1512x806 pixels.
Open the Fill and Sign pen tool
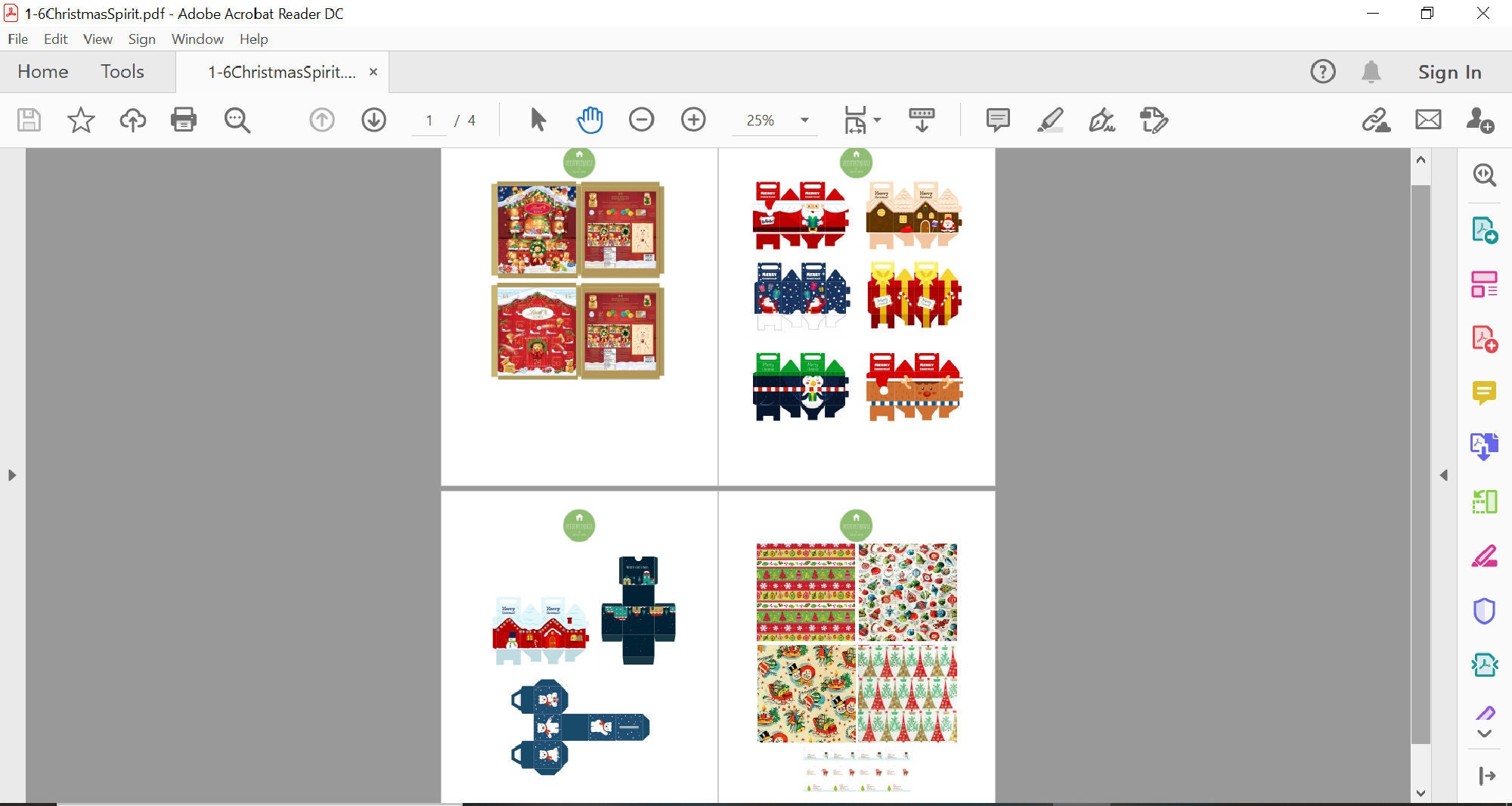click(1101, 119)
